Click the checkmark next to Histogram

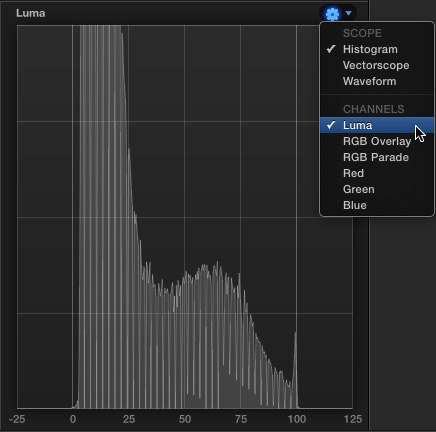(x=331, y=49)
